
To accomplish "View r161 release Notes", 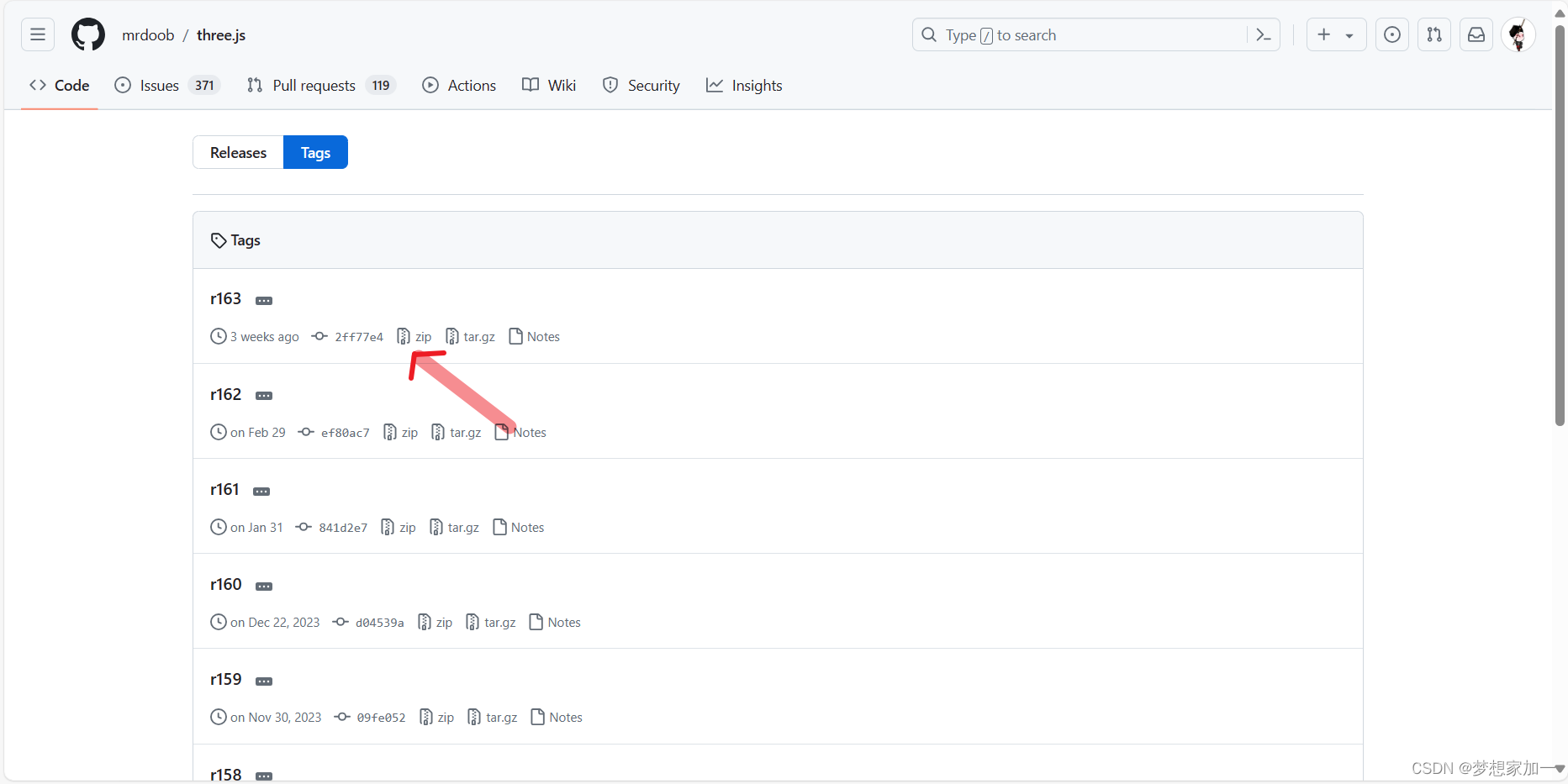I will point(519,527).
